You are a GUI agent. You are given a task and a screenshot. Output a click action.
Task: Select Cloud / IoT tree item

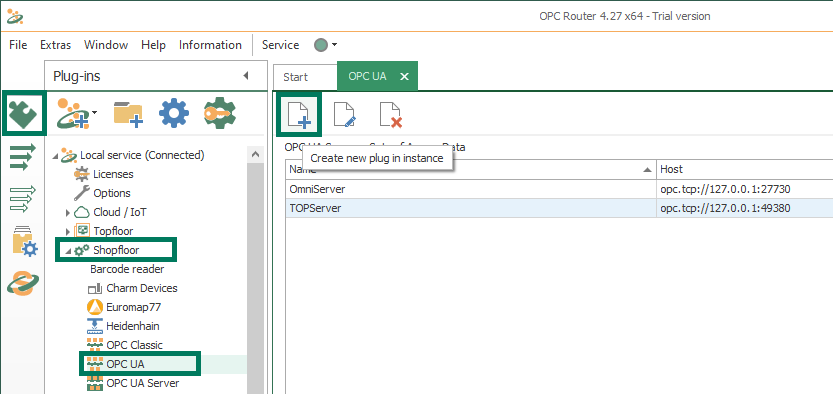[x=120, y=212]
